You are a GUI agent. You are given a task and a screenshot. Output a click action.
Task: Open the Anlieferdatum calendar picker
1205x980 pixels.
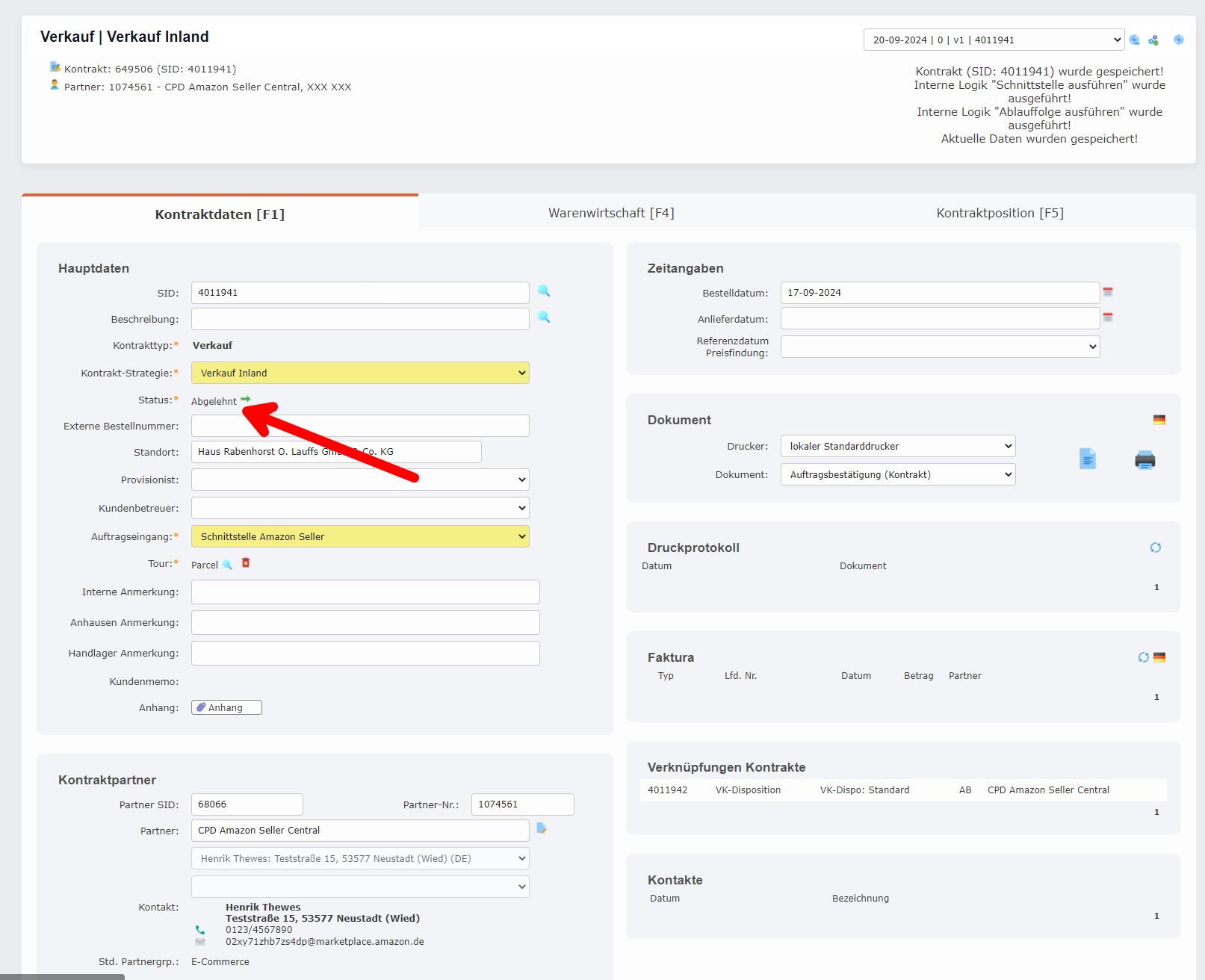click(1108, 317)
